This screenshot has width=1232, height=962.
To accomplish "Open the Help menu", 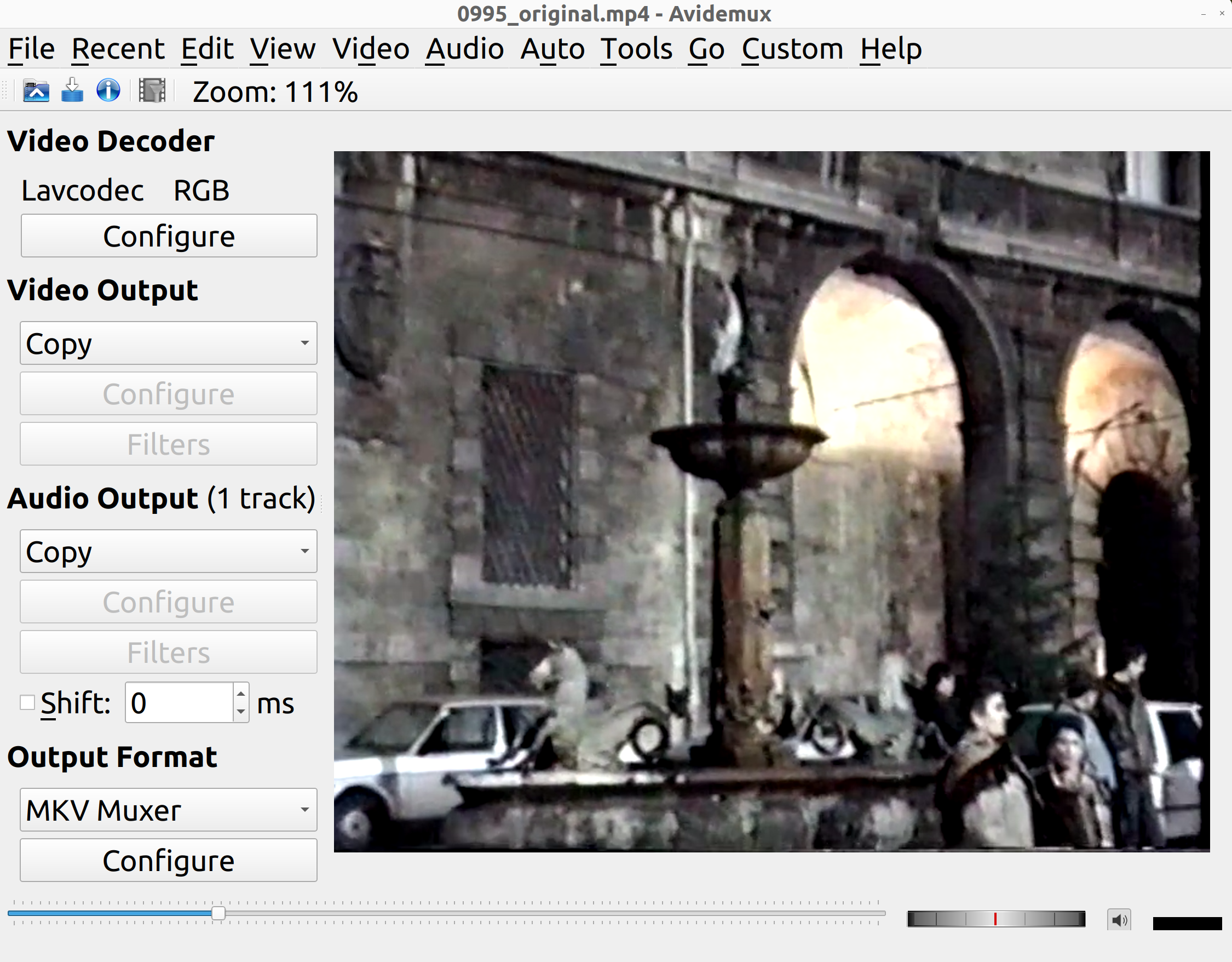I will pyautogui.click(x=891, y=49).
